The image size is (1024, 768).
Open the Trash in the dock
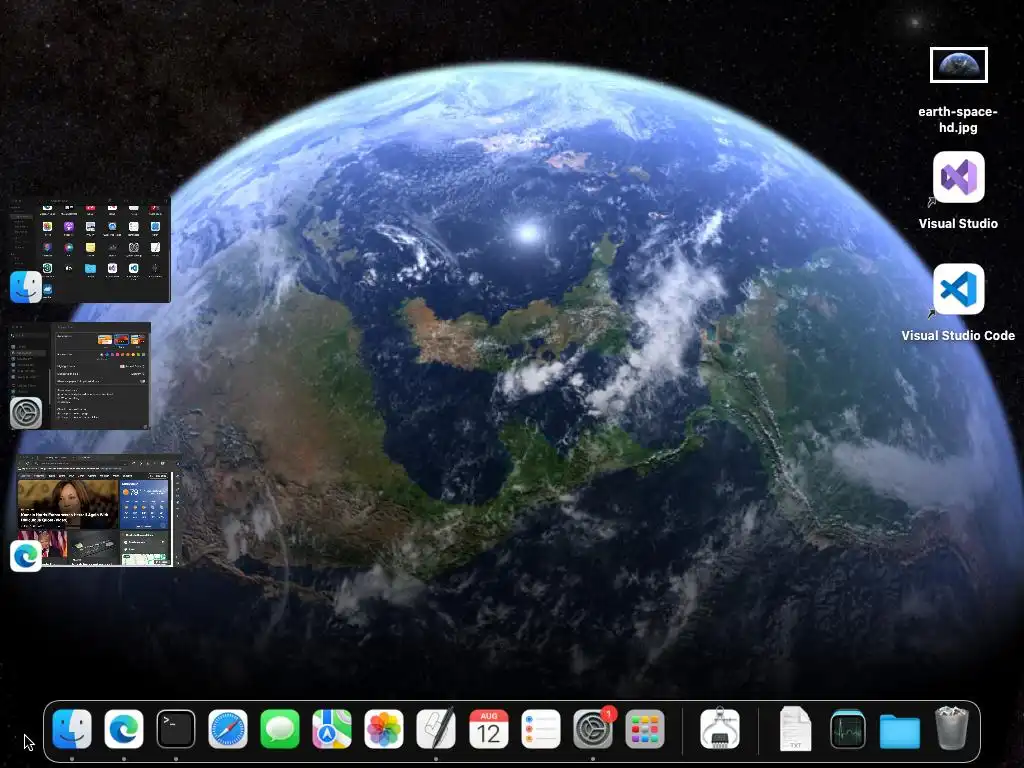(x=952, y=728)
